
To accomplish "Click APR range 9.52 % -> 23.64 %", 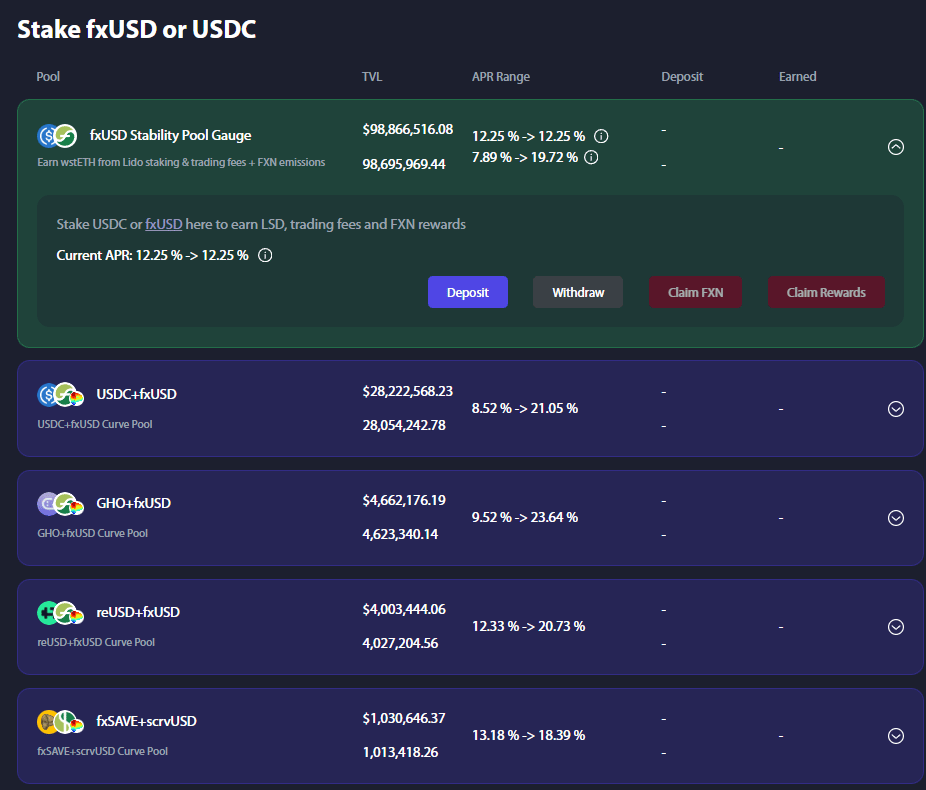I will coord(525,517).
